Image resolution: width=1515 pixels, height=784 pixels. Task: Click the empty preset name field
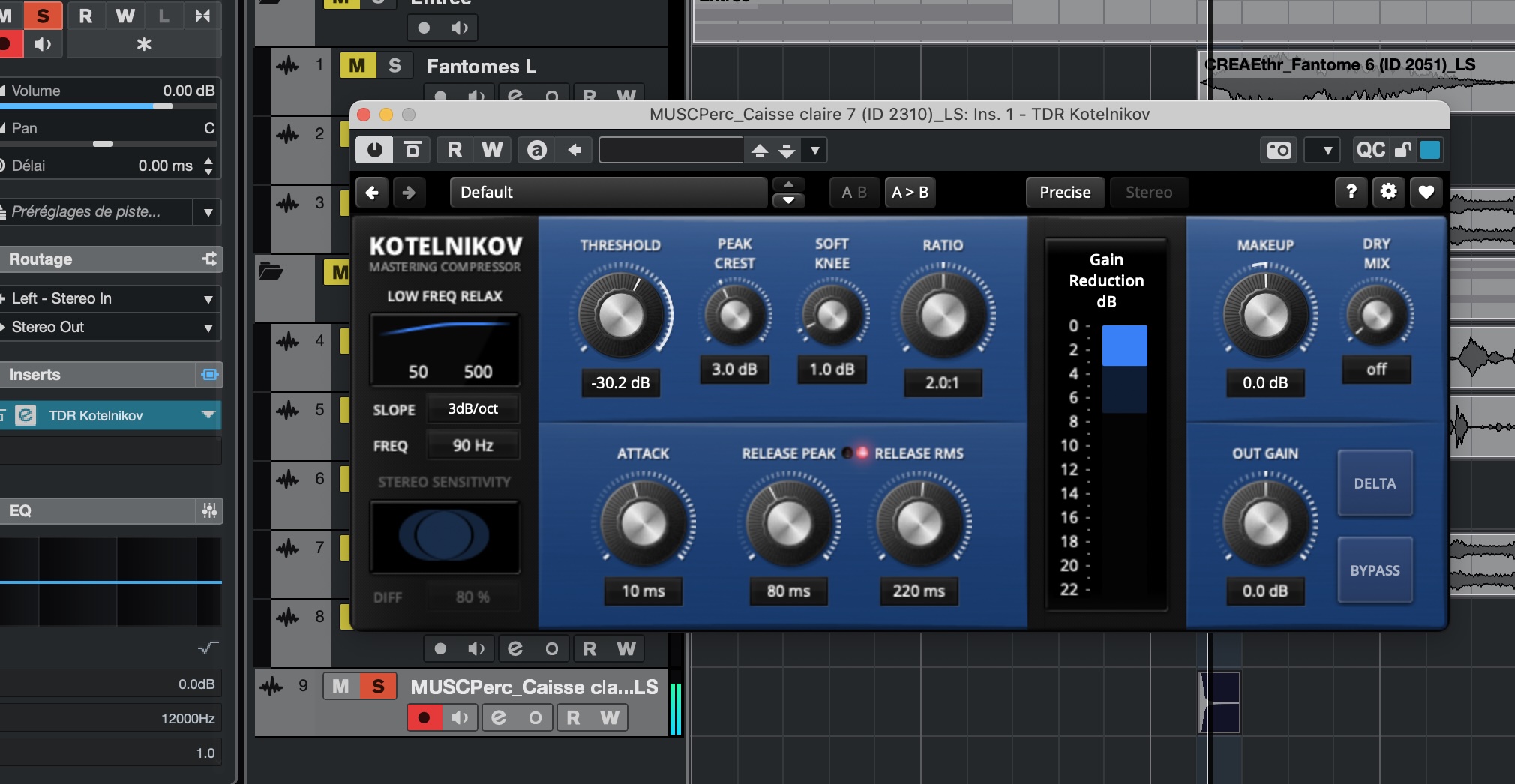(670, 150)
